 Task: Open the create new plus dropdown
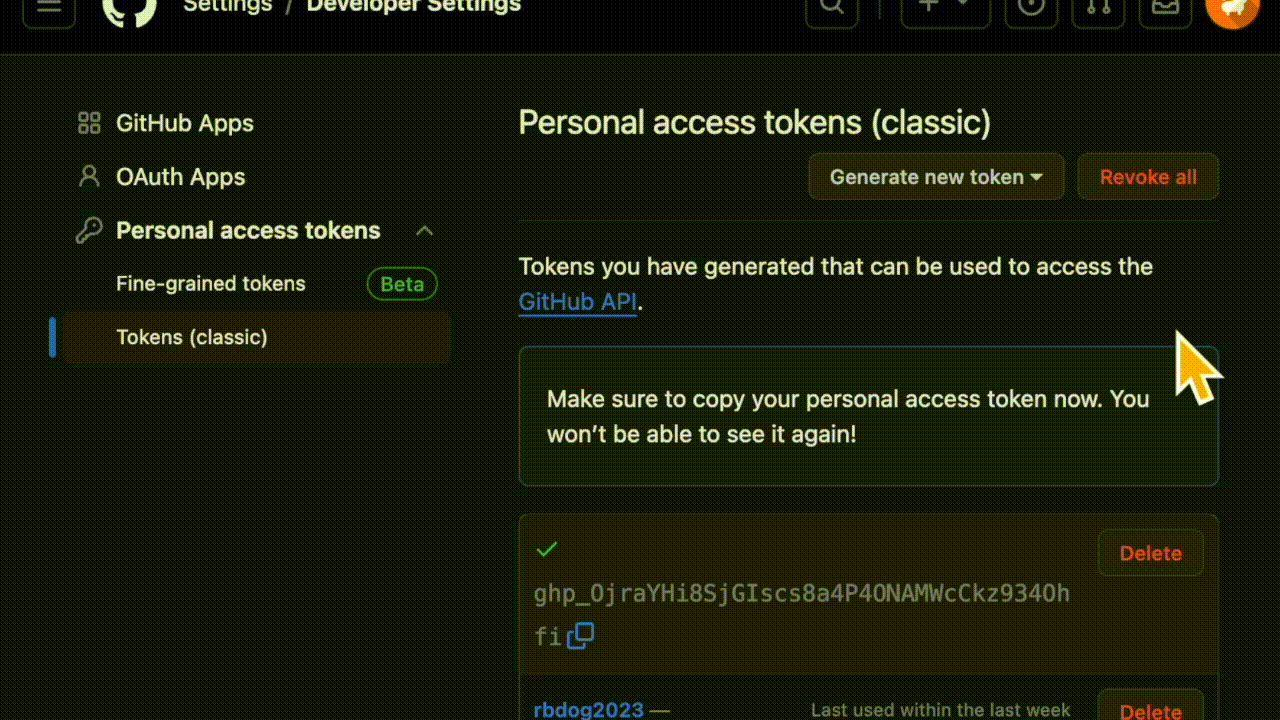coord(945,8)
